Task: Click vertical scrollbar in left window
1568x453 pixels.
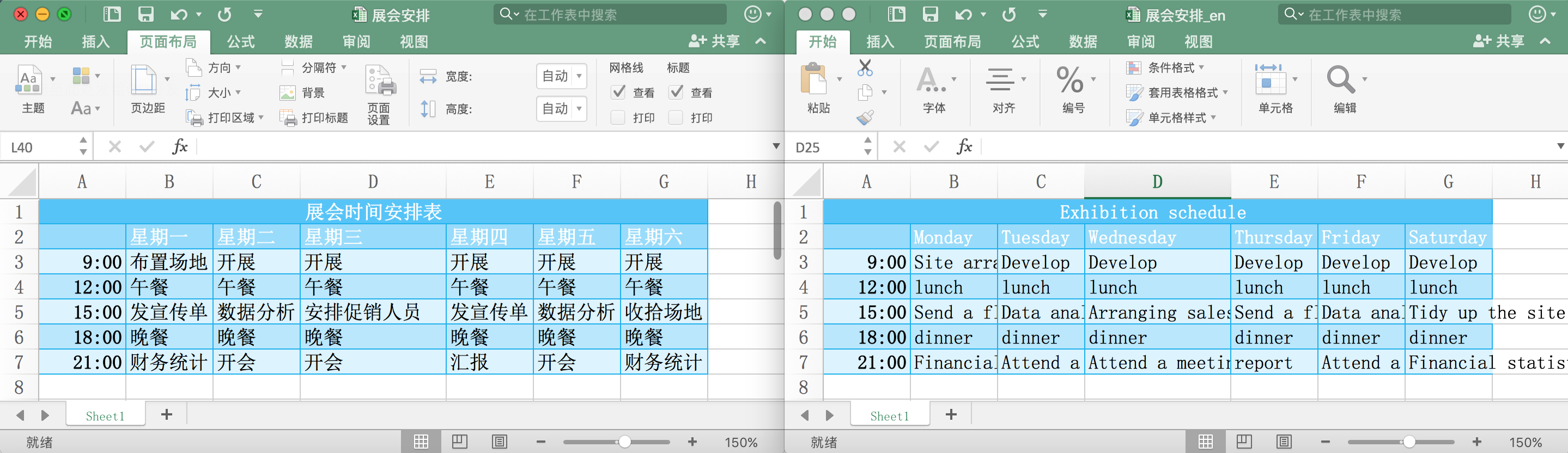Action: pos(777,230)
